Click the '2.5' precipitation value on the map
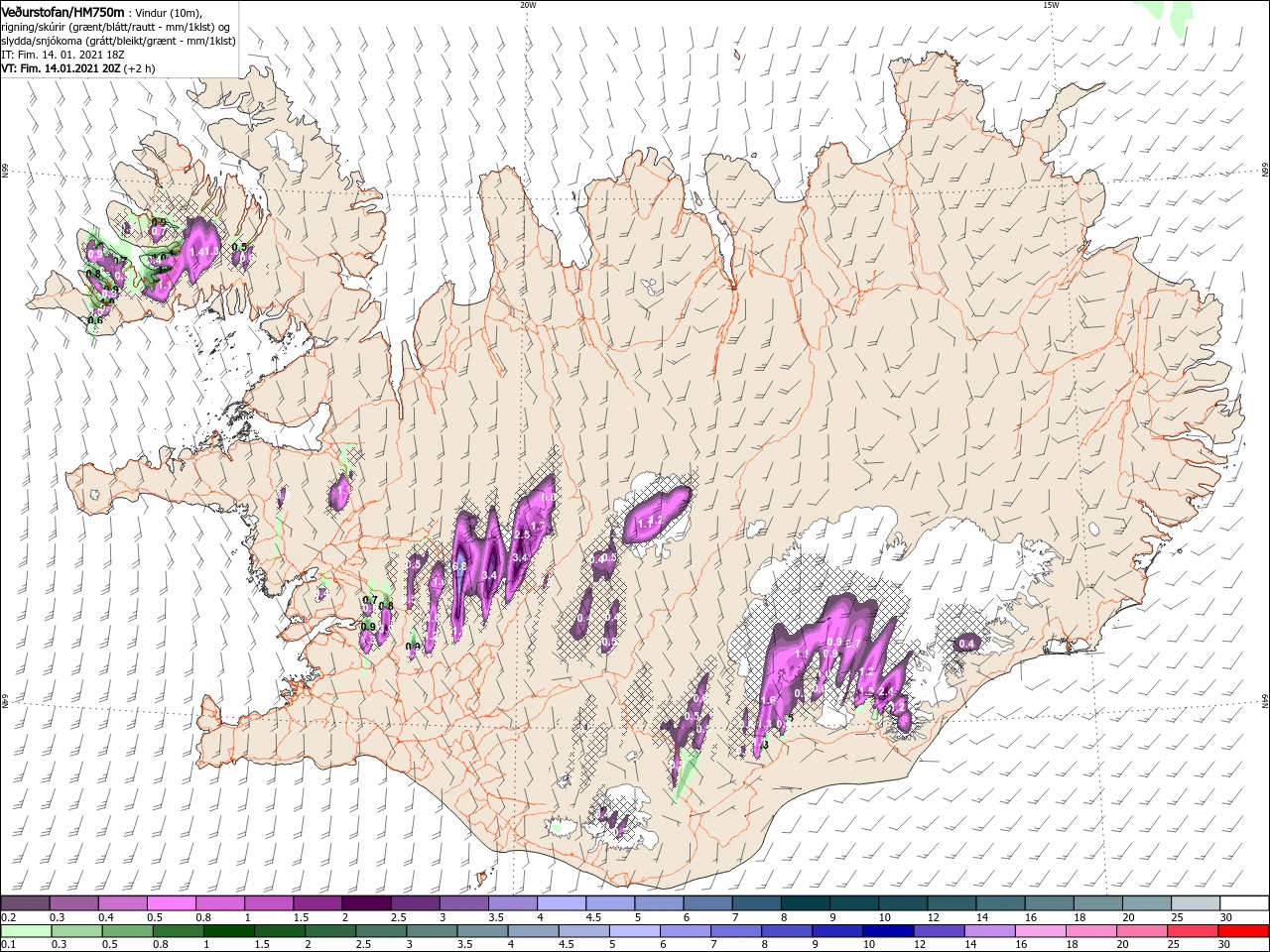Viewport: 1270px width, 952px height. click(522, 535)
